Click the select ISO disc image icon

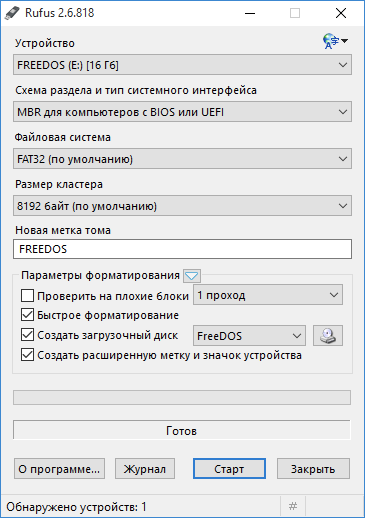(328, 336)
